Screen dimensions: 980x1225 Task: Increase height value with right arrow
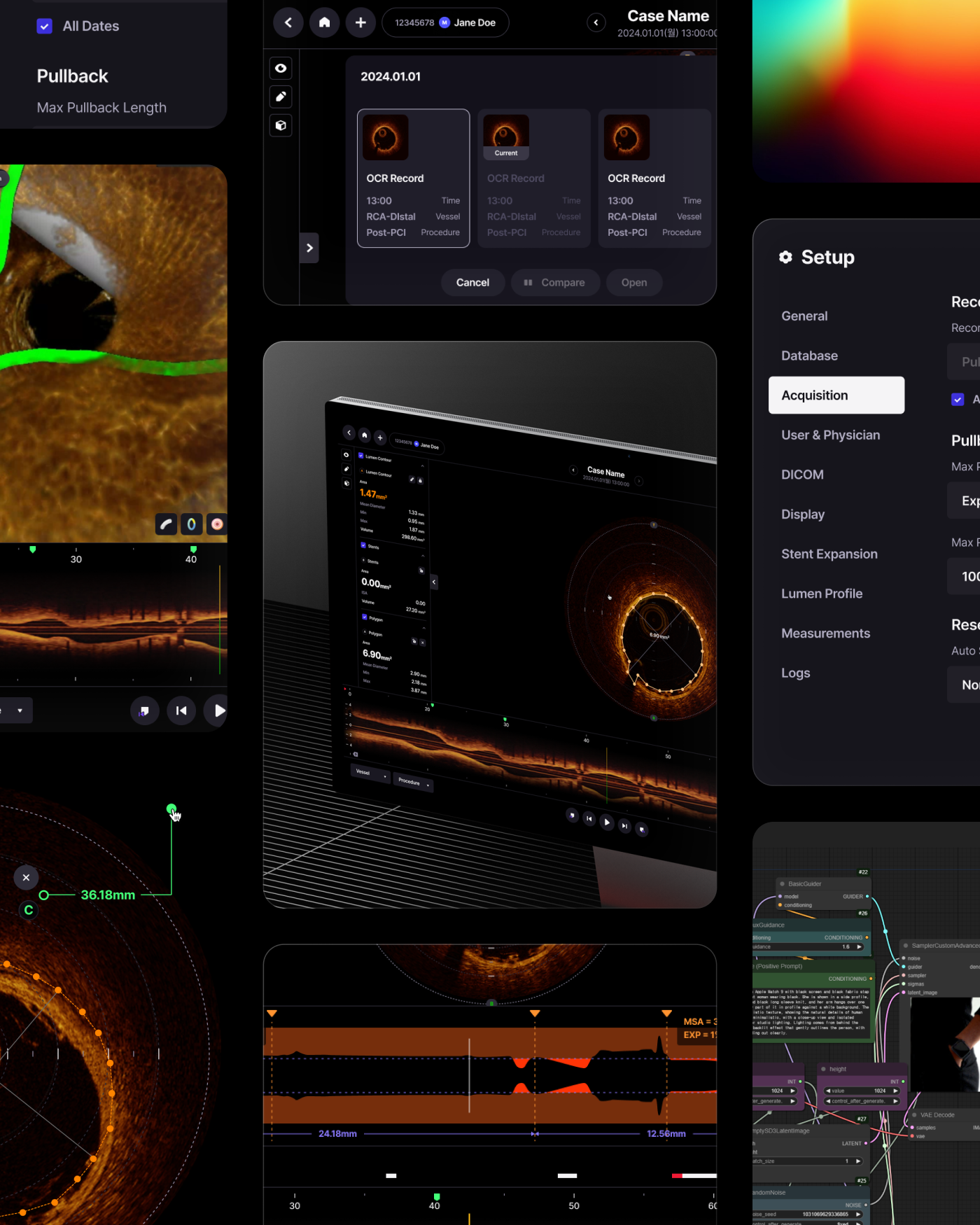[x=895, y=1091]
